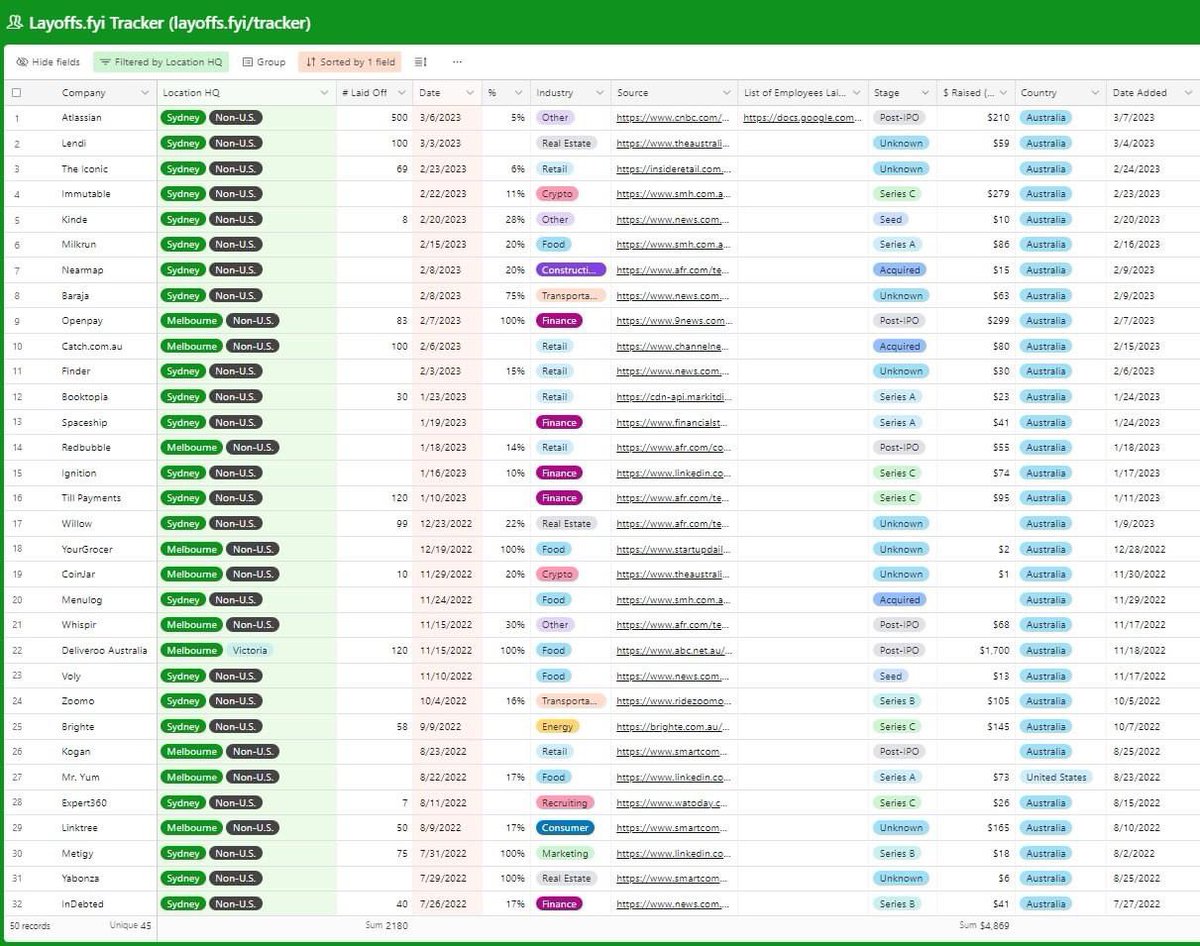Click the Sum 2180 summary in footer

pos(386,926)
